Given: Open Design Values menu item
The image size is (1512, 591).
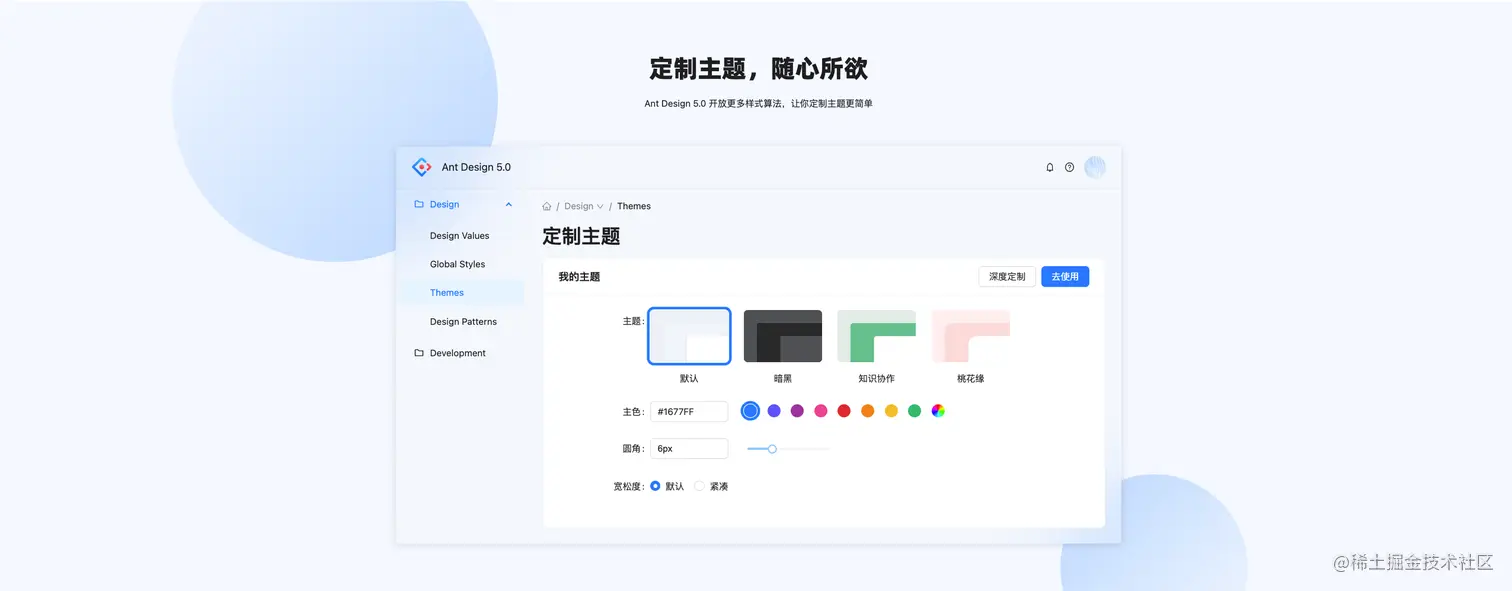Looking at the screenshot, I should [460, 236].
